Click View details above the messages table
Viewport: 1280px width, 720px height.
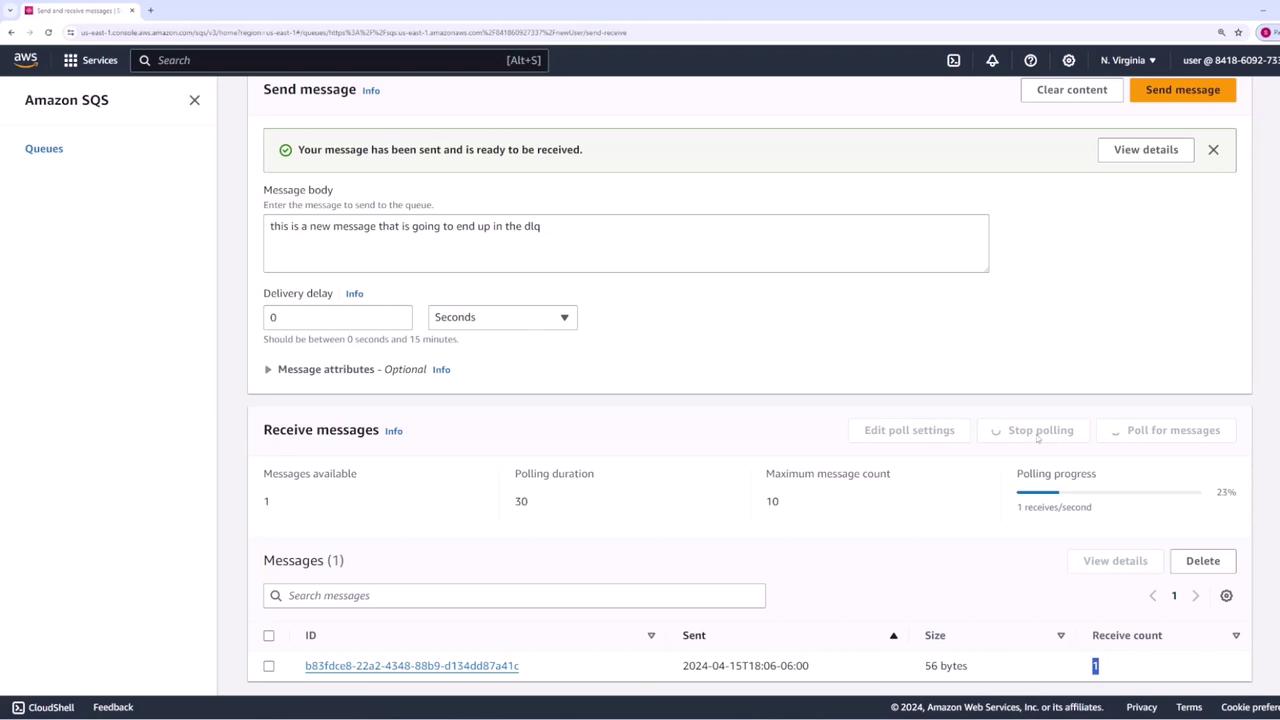(1115, 561)
